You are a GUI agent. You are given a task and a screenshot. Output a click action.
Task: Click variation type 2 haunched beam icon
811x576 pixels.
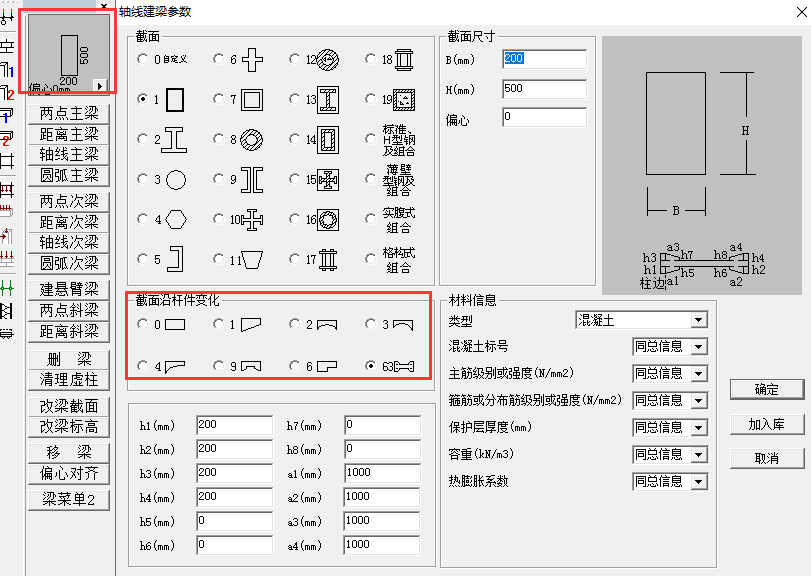[327, 325]
